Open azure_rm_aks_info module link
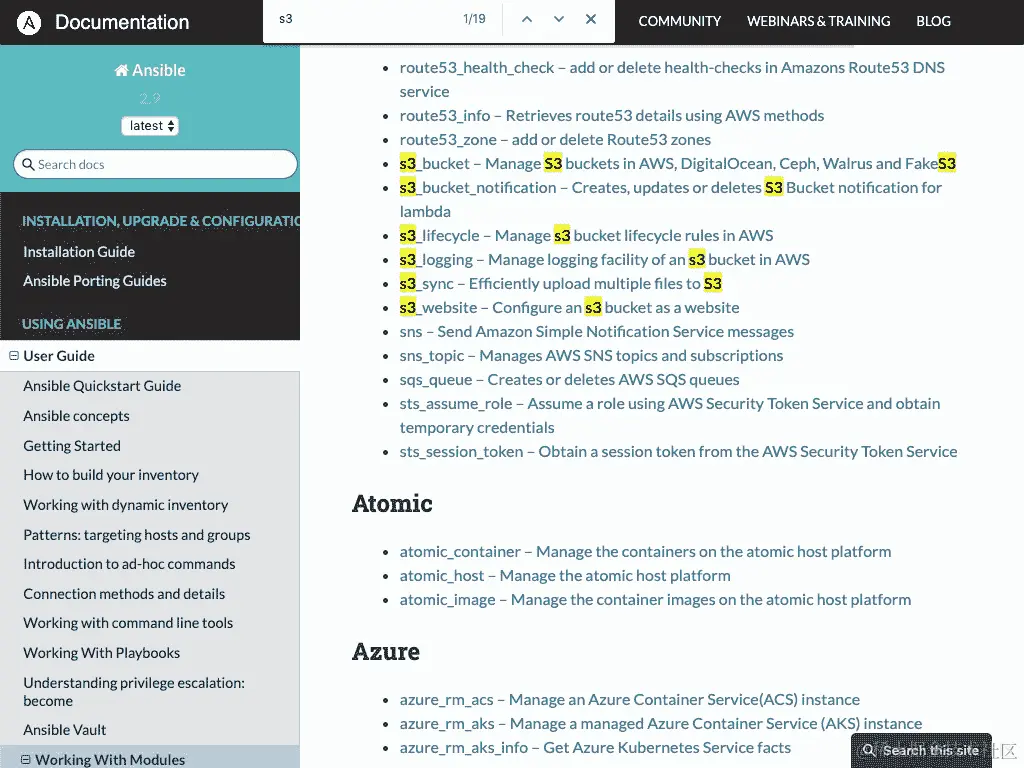This screenshot has width=1024, height=768. (595, 748)
